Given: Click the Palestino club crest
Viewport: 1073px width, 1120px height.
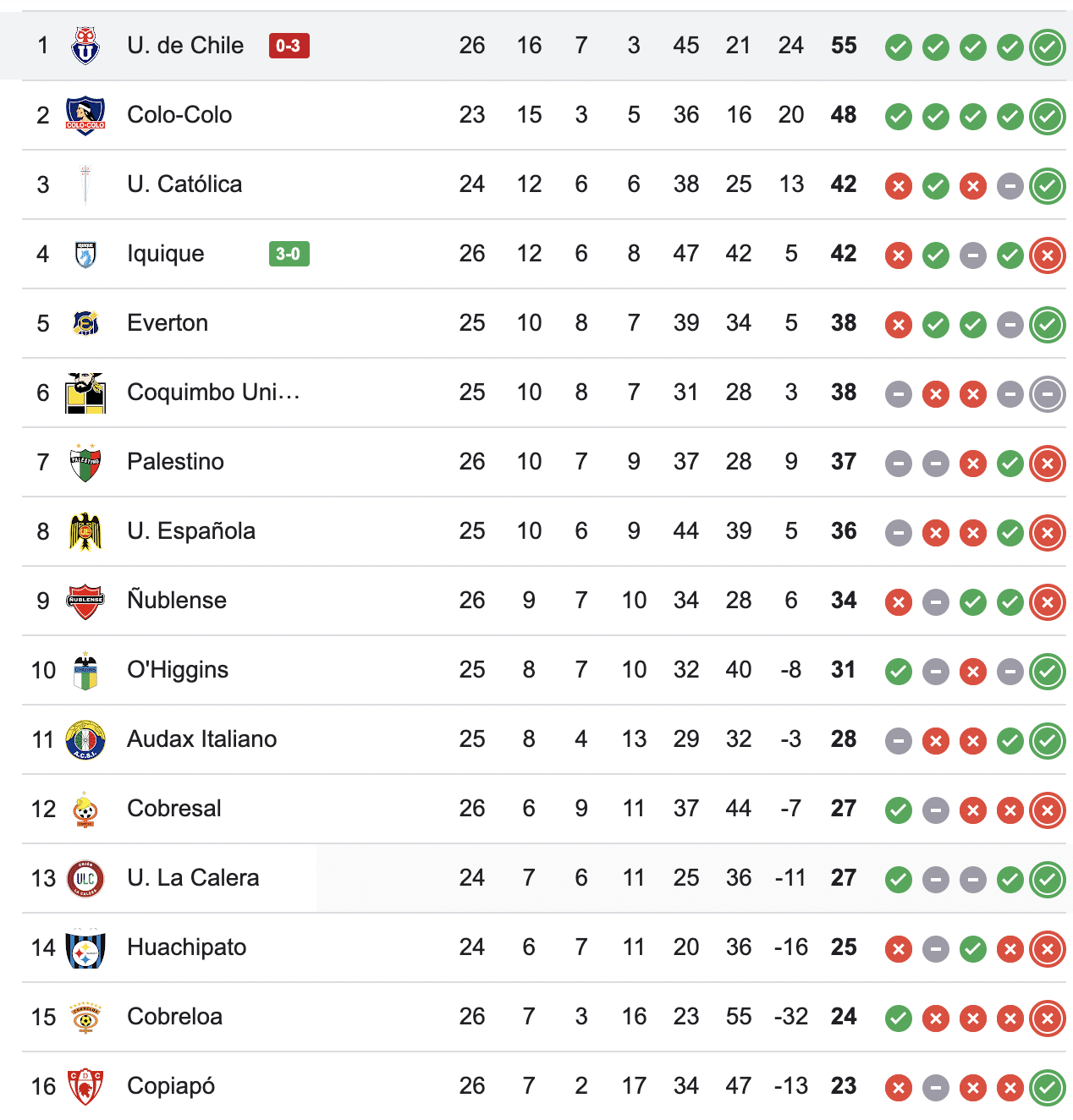Looking at the screenshot, I should tap(85, 462).
